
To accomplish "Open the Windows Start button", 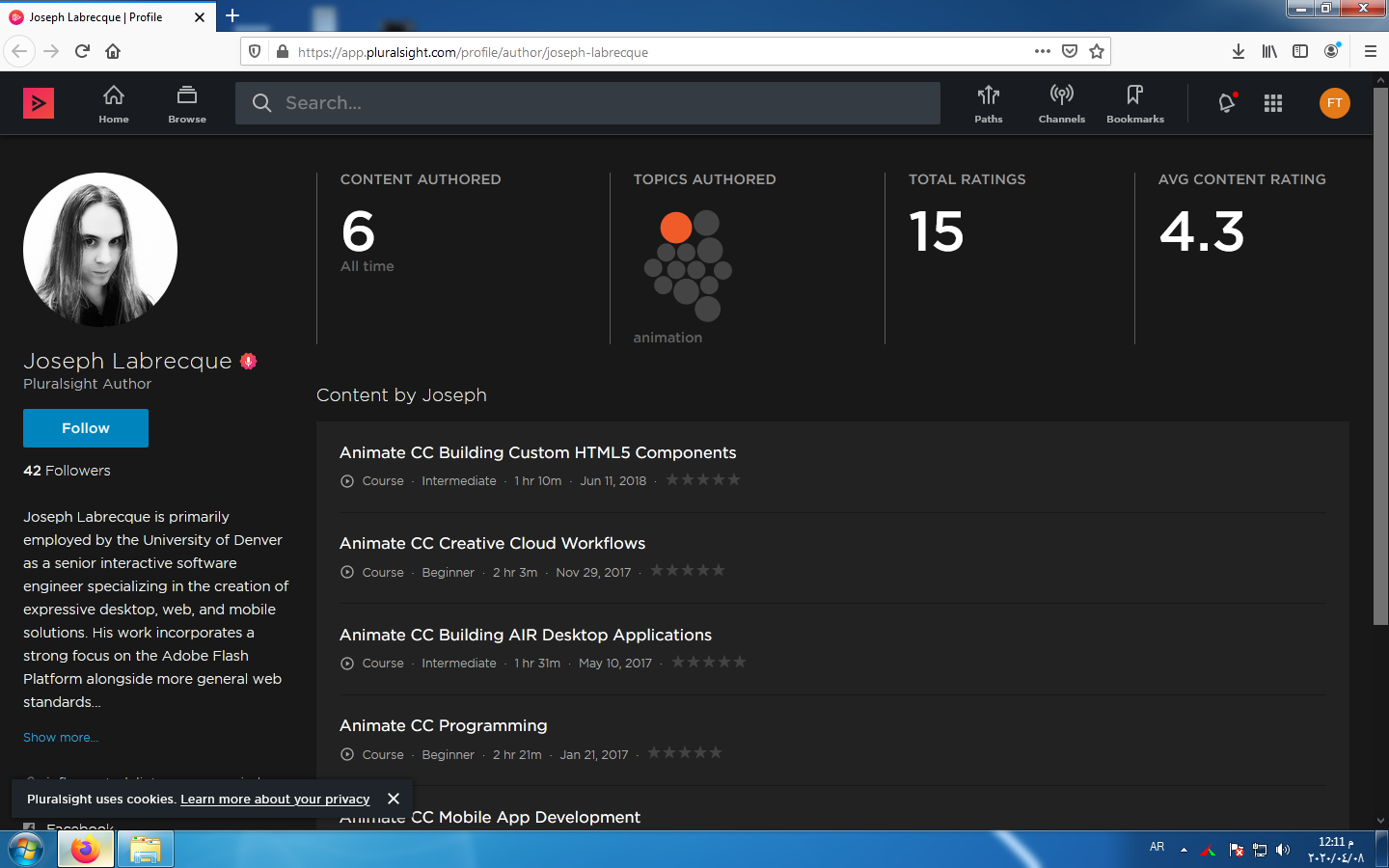I will click(x=26, y=850).
